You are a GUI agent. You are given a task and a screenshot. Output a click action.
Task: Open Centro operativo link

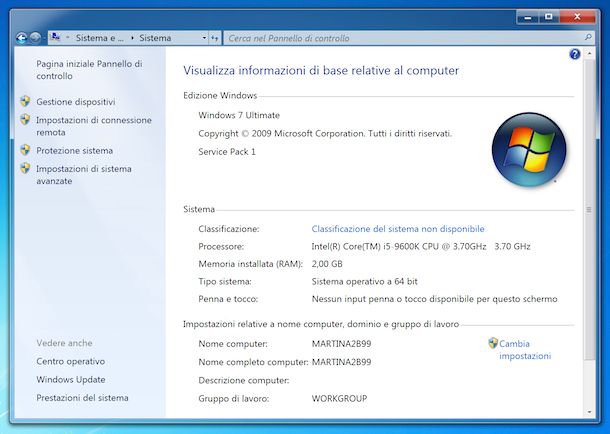tap(70, 361)
